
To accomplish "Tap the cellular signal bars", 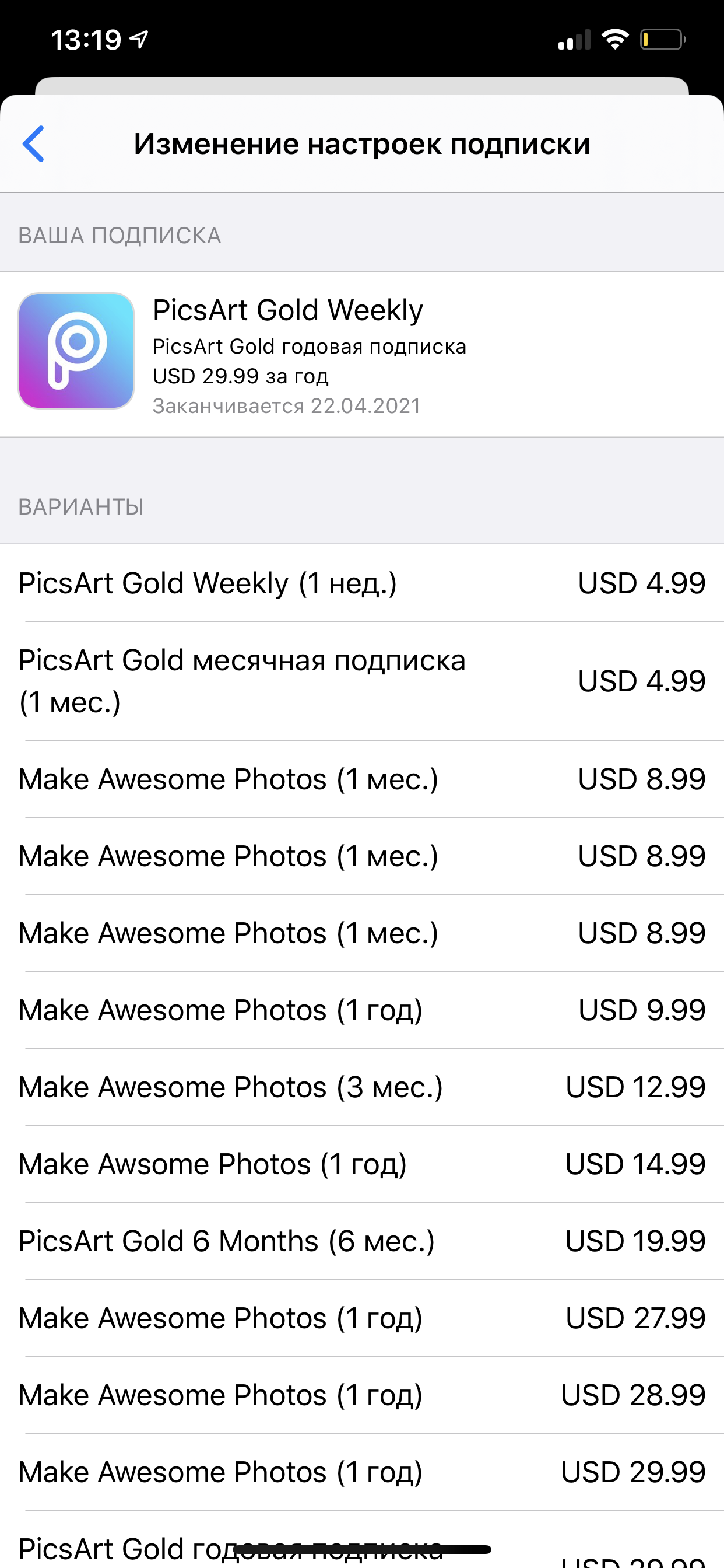I will (x=574, y=40).
